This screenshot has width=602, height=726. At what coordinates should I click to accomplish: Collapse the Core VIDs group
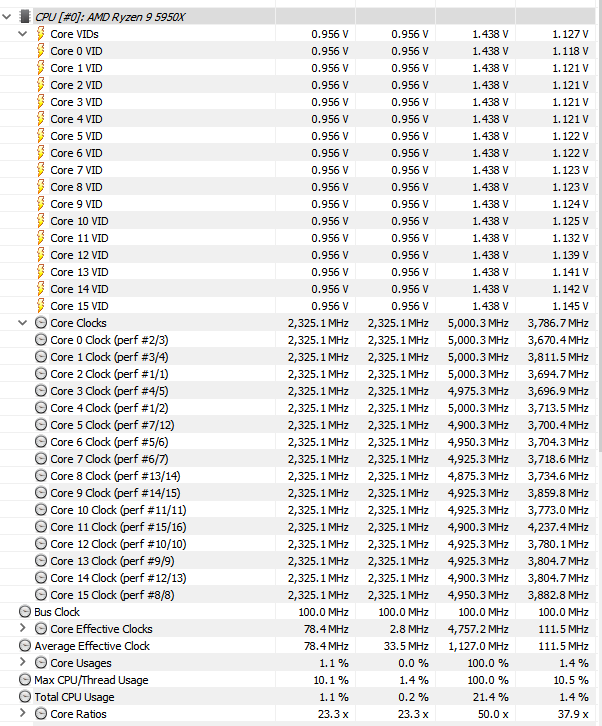pyautogui.click(x=22, y=34)
